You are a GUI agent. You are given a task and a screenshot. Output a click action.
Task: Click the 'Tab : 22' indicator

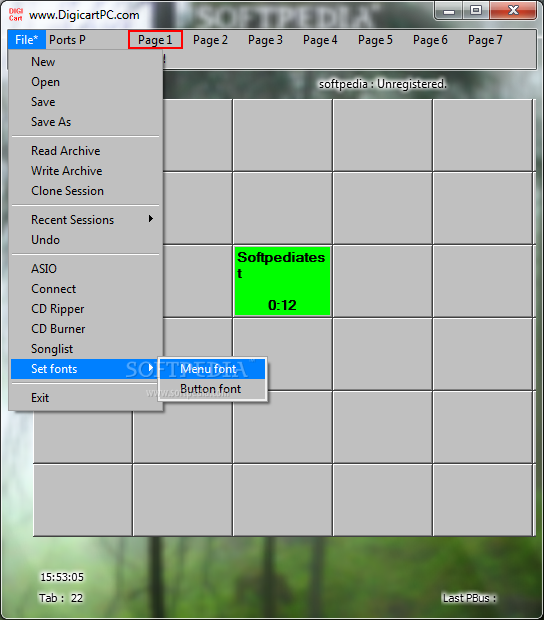click(x=61, y=598)
